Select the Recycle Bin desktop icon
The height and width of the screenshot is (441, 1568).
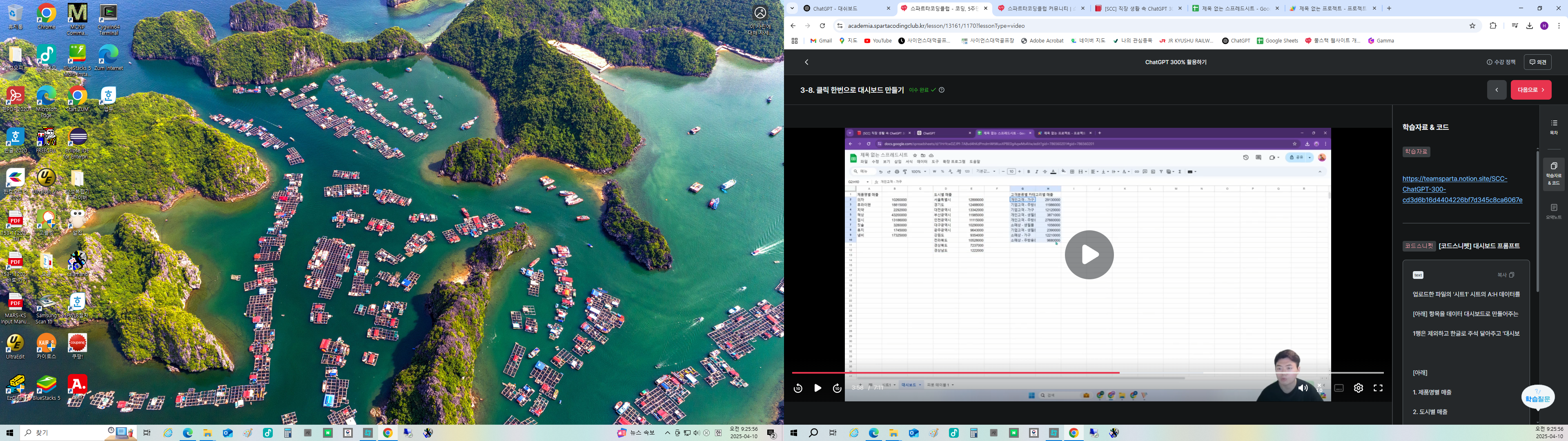[15, 16]
